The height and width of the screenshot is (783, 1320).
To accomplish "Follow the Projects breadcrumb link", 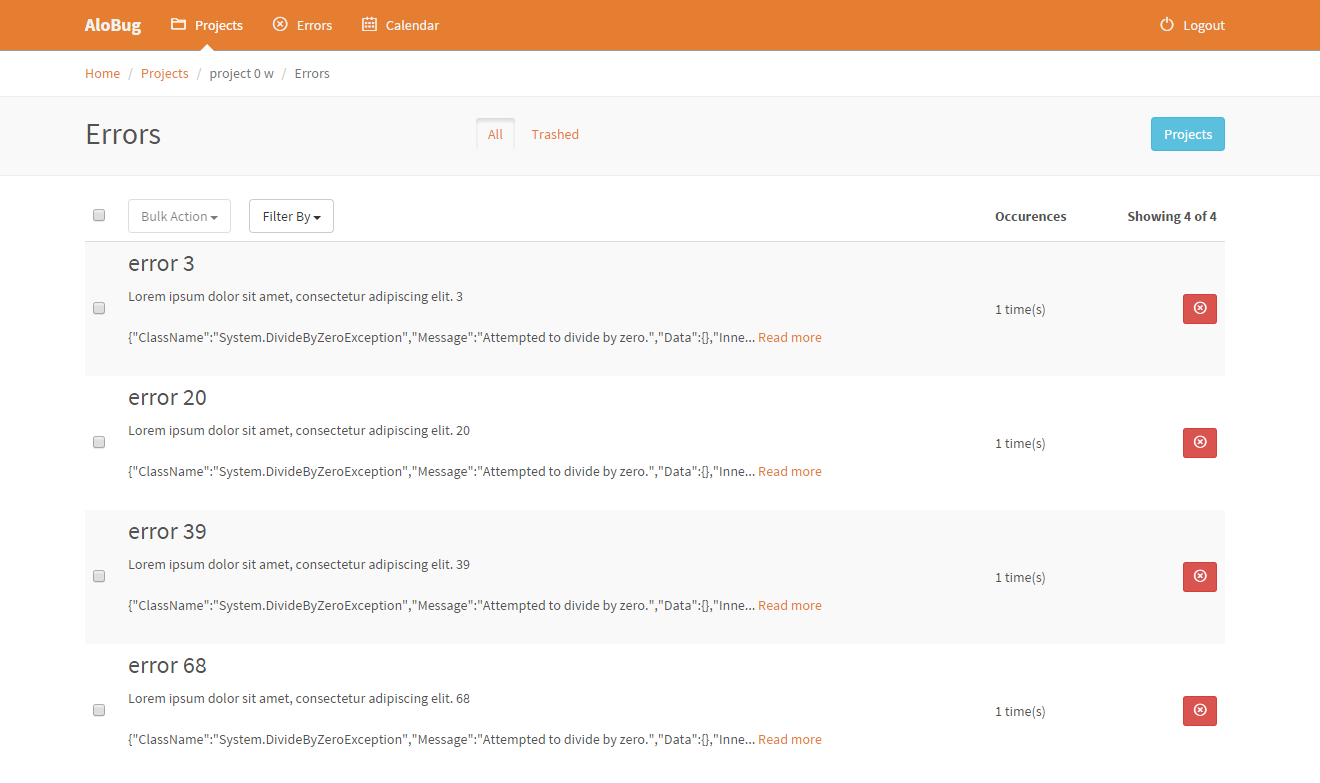I will pos(165,73).
